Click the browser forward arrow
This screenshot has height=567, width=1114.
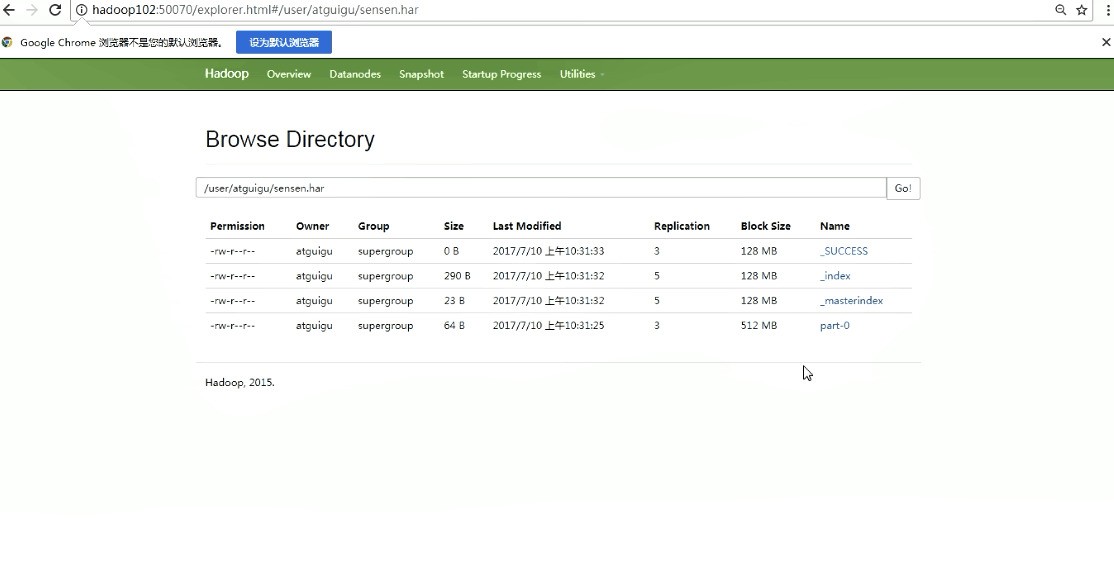click(32, 10)
